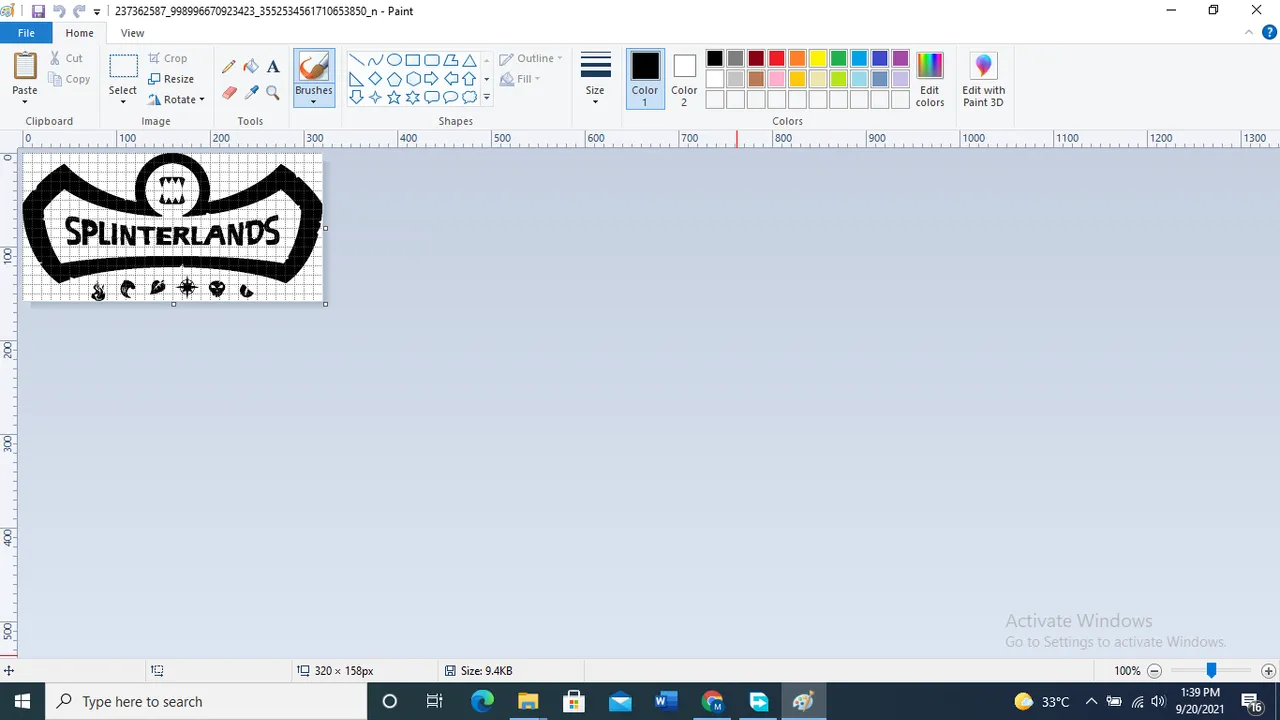Click the Crop button
Image resolution: width=1280 pixels, height=720 pixels.
click(x=168, y=58)
